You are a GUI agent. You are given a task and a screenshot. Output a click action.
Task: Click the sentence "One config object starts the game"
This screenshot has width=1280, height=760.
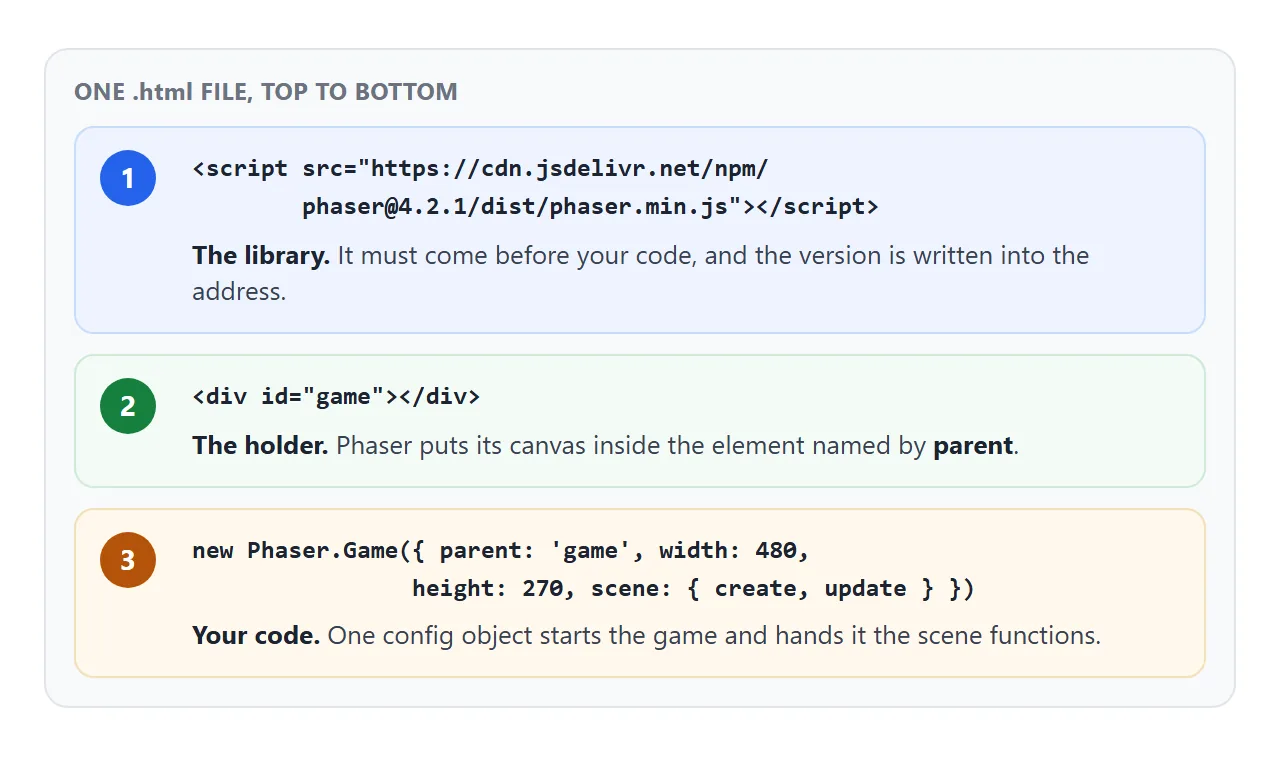714,635
